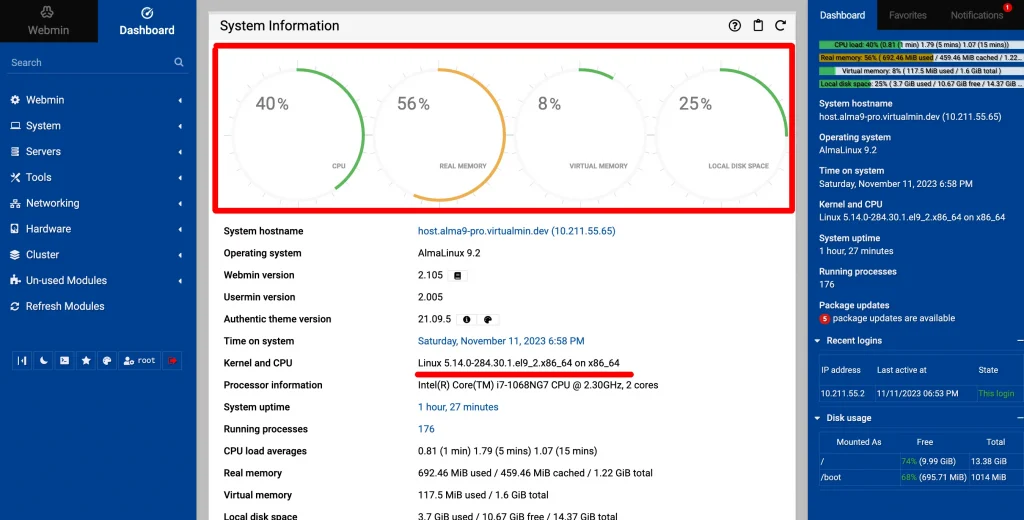1024x520 pixels.
Task: Click the search magnifier icon
Action: click(179, 62)
